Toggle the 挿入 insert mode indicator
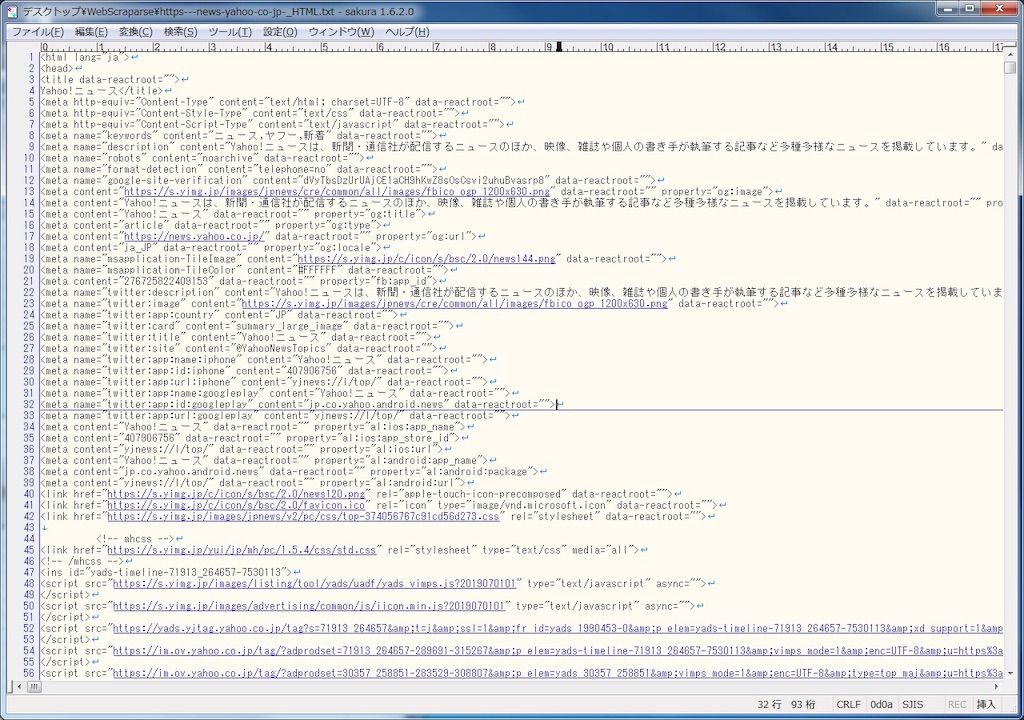 (985, 704)
